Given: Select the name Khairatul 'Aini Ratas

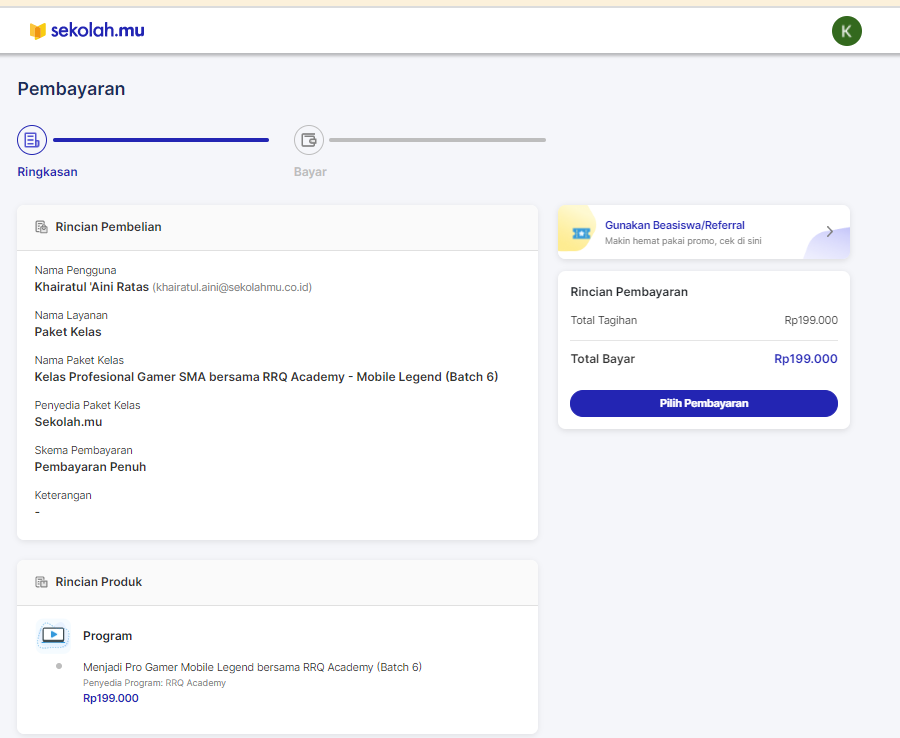Looking at the screenshot, I should [92, 287].
